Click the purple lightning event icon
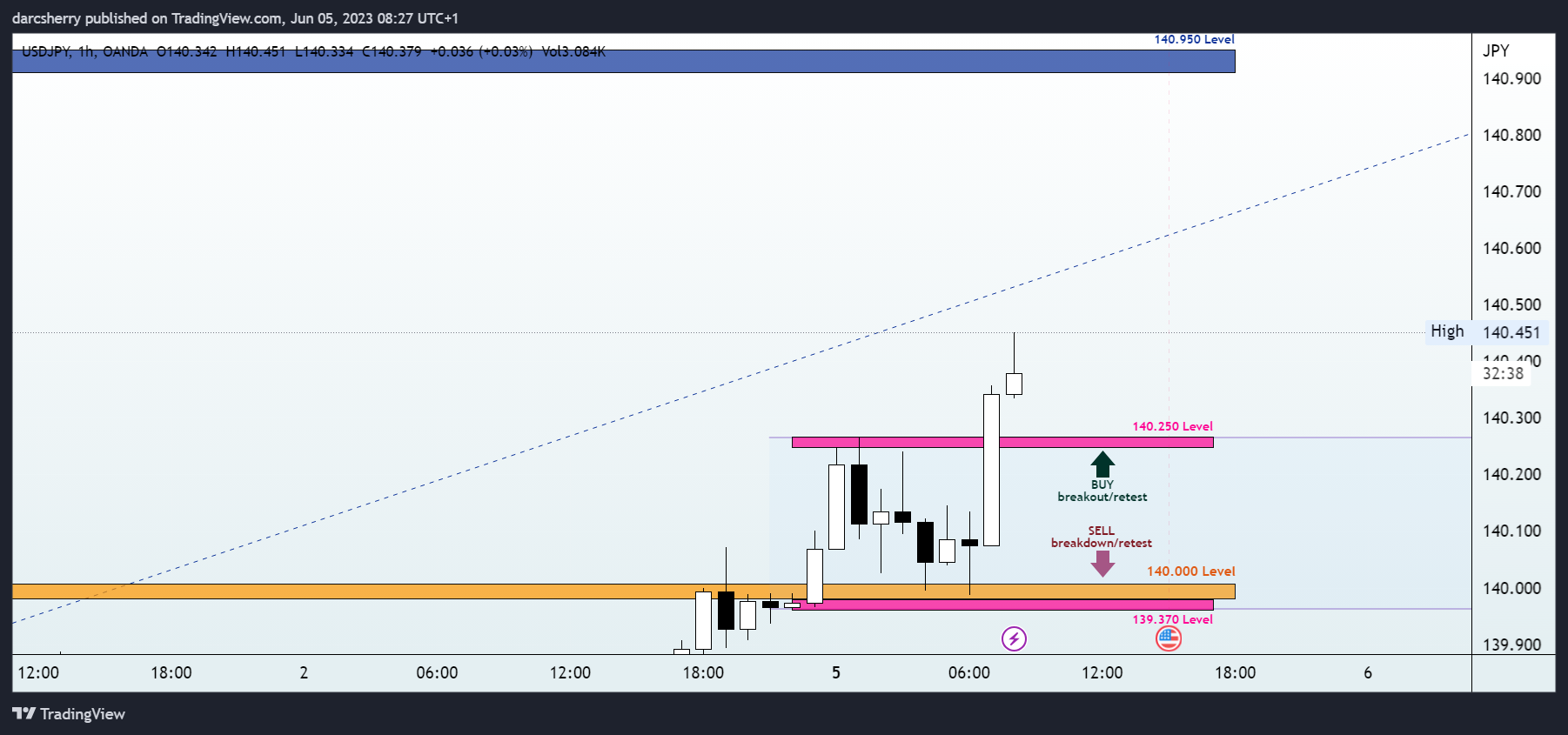The width and height of the screenshot is (1568, 735). (1014, 639)
